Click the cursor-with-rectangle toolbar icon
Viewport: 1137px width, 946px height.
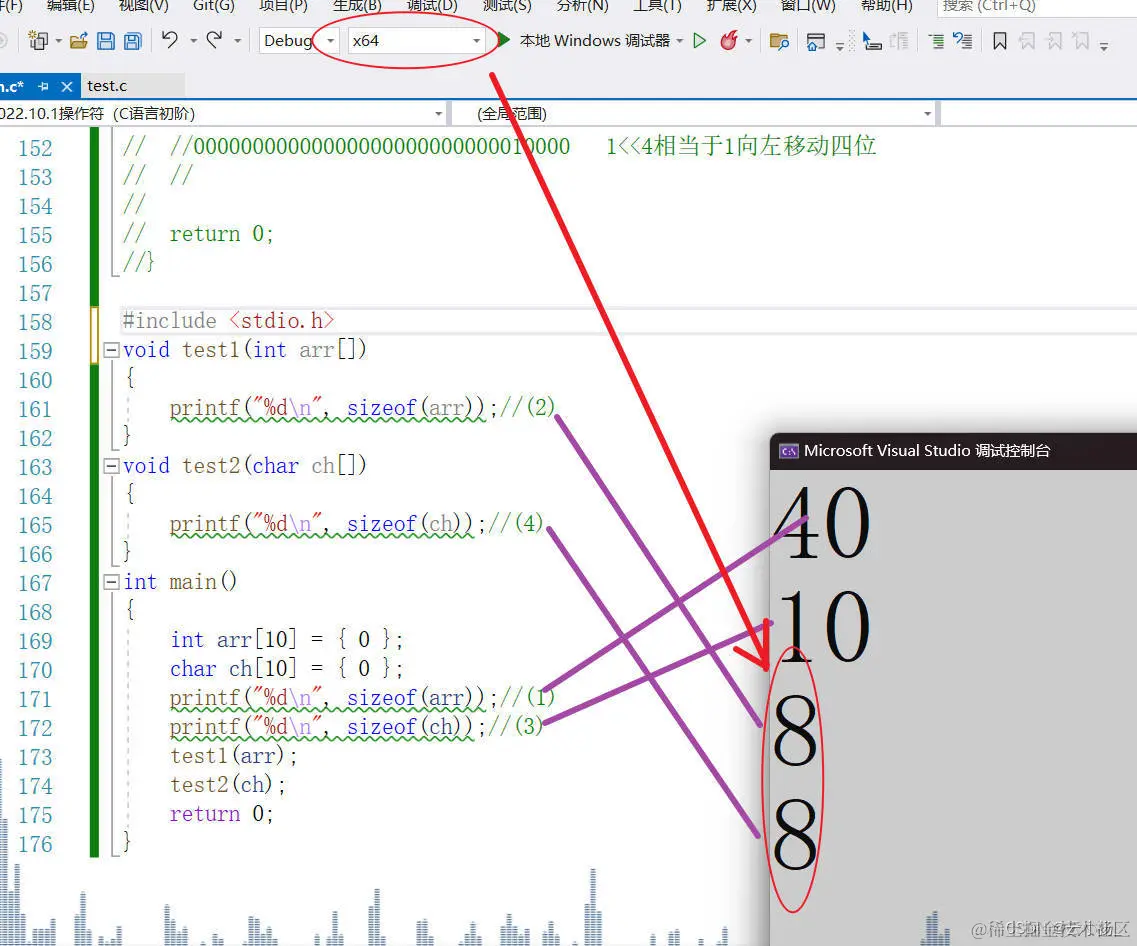[x=872, y=41]
